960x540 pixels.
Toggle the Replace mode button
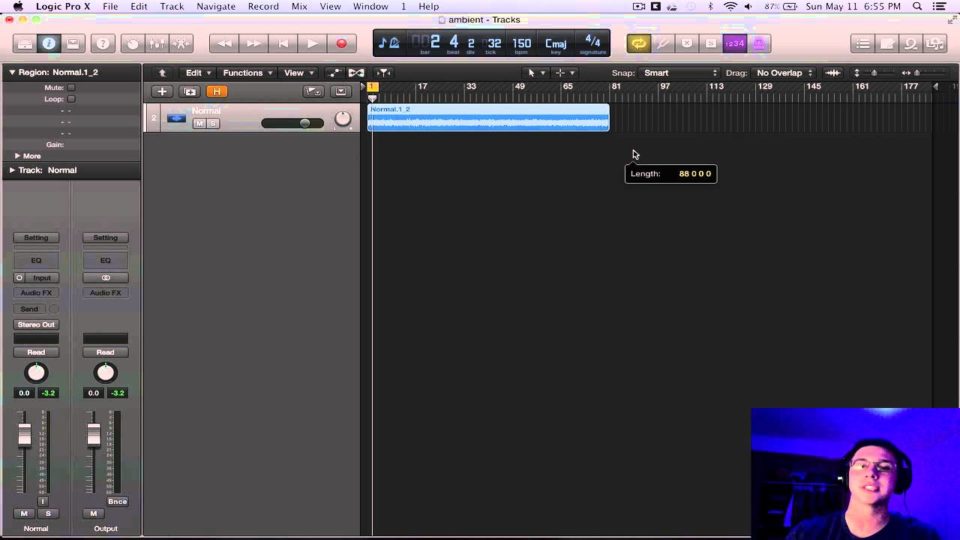(x=687, y=43)
